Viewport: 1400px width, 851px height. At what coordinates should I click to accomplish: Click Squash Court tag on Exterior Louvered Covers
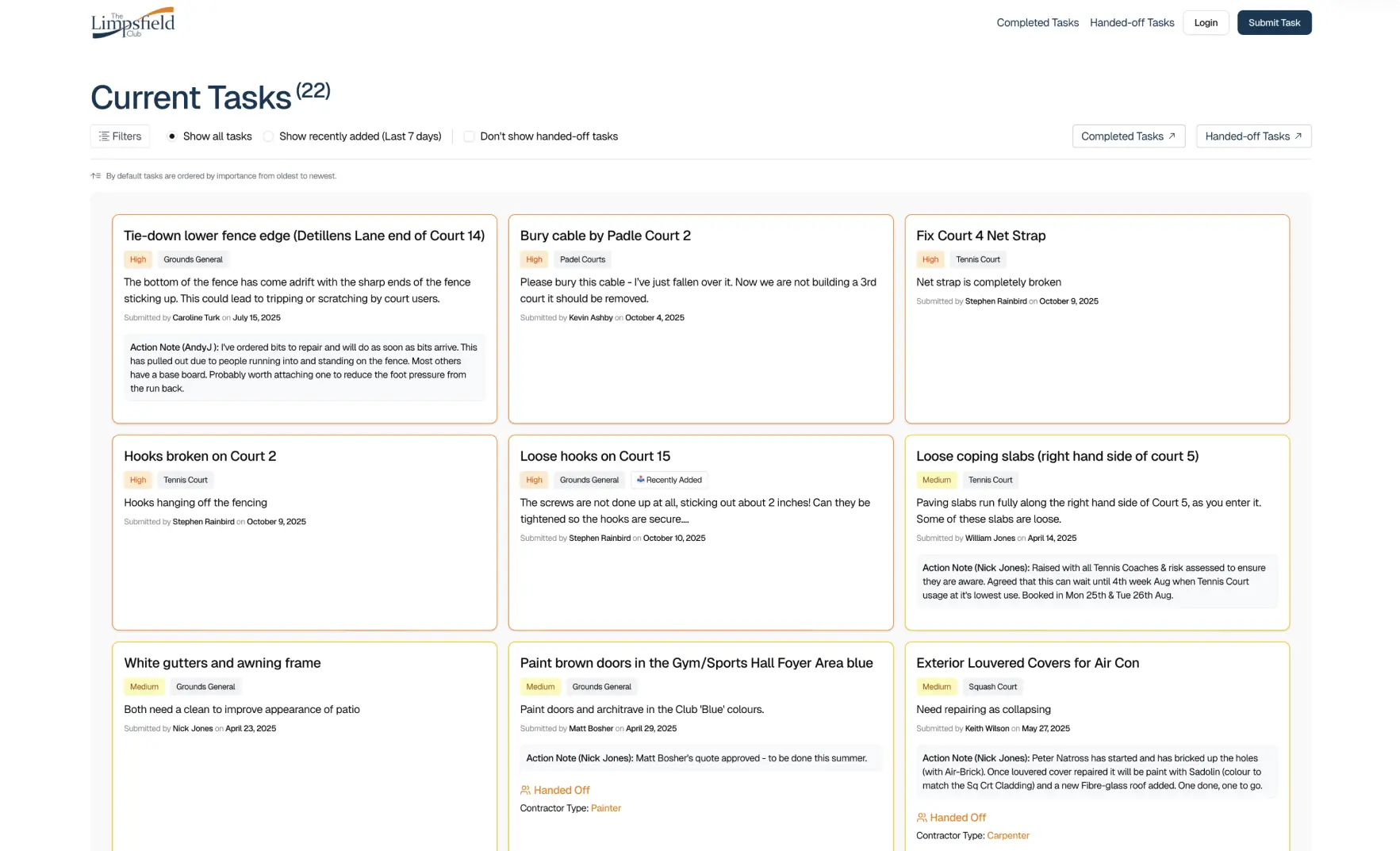click(992, 687)
